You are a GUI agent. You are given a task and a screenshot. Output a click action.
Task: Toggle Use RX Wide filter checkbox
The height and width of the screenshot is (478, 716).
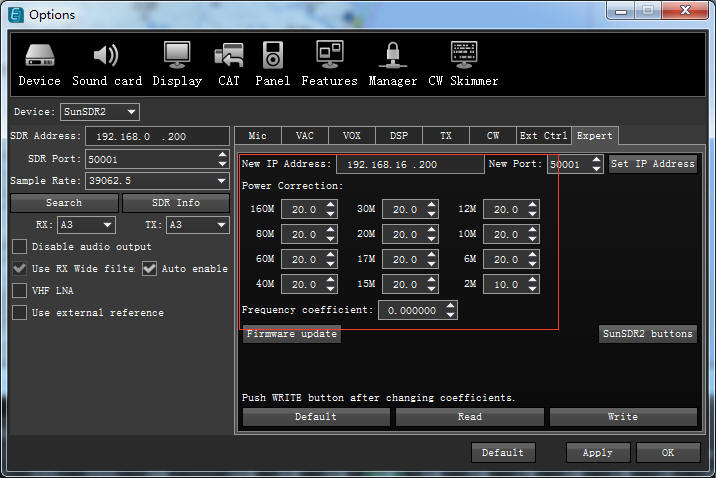coord(19,268)
